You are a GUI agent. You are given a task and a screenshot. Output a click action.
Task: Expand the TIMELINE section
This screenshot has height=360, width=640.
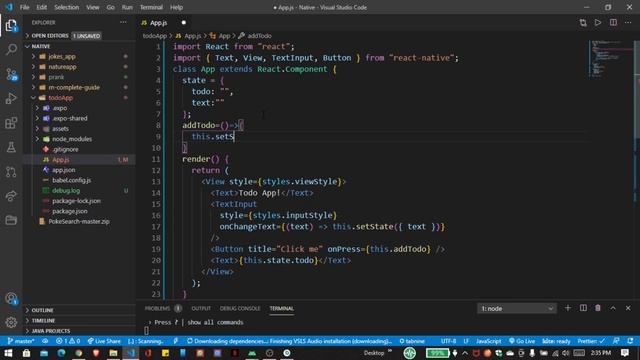[43, 320]
